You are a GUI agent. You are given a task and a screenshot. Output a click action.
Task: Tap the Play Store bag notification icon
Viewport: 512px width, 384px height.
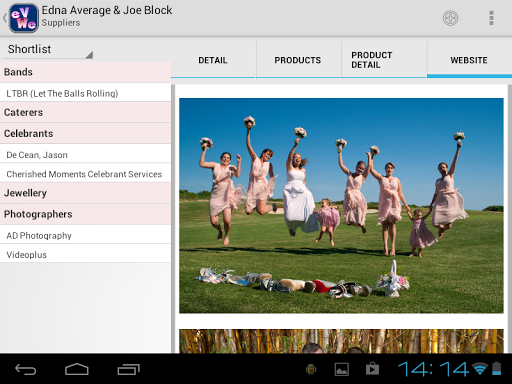click(372, 369)
